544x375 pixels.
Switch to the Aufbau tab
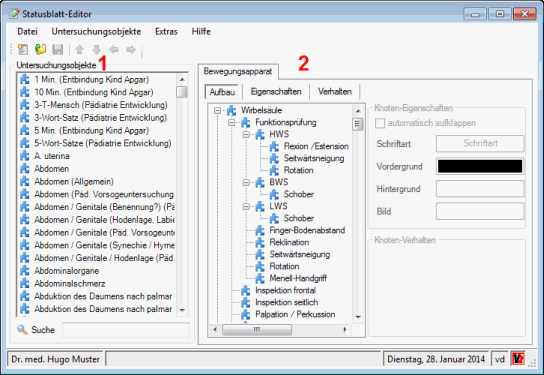[x=222, y=92]
